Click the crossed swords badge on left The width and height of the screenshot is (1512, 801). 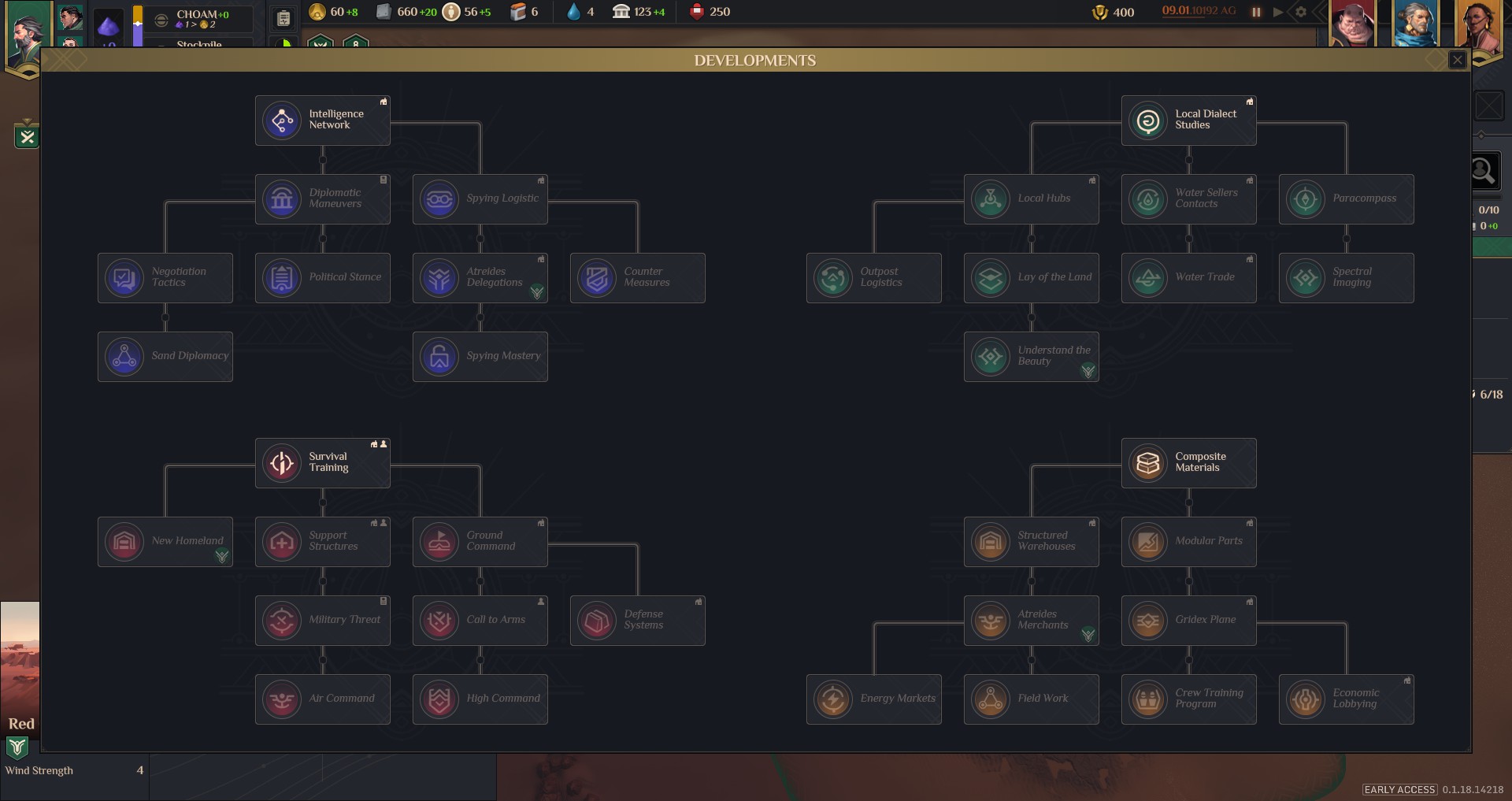tap(27, 136)
